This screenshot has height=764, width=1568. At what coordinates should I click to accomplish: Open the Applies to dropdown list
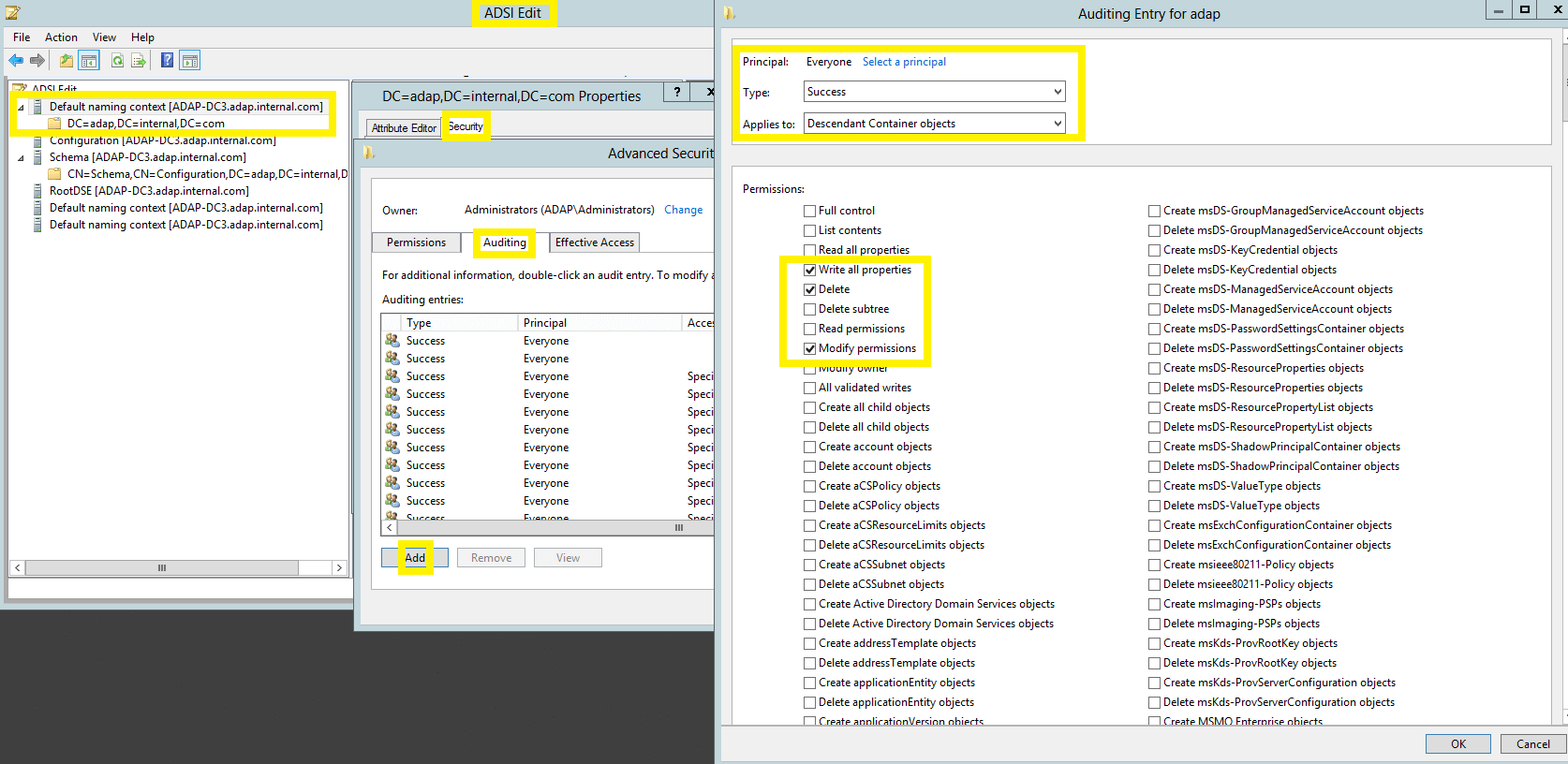[x=935, y=124]
